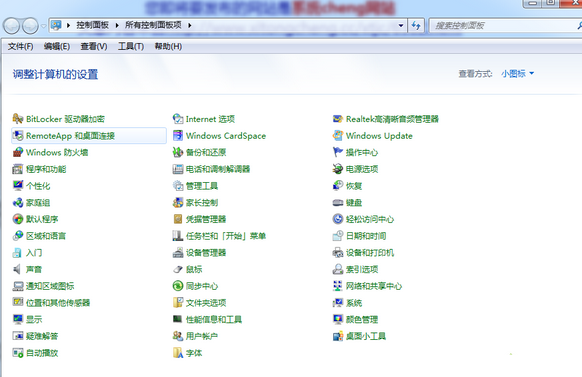
Task: Open the 电源选项 icon
Action: click(338, 169)
